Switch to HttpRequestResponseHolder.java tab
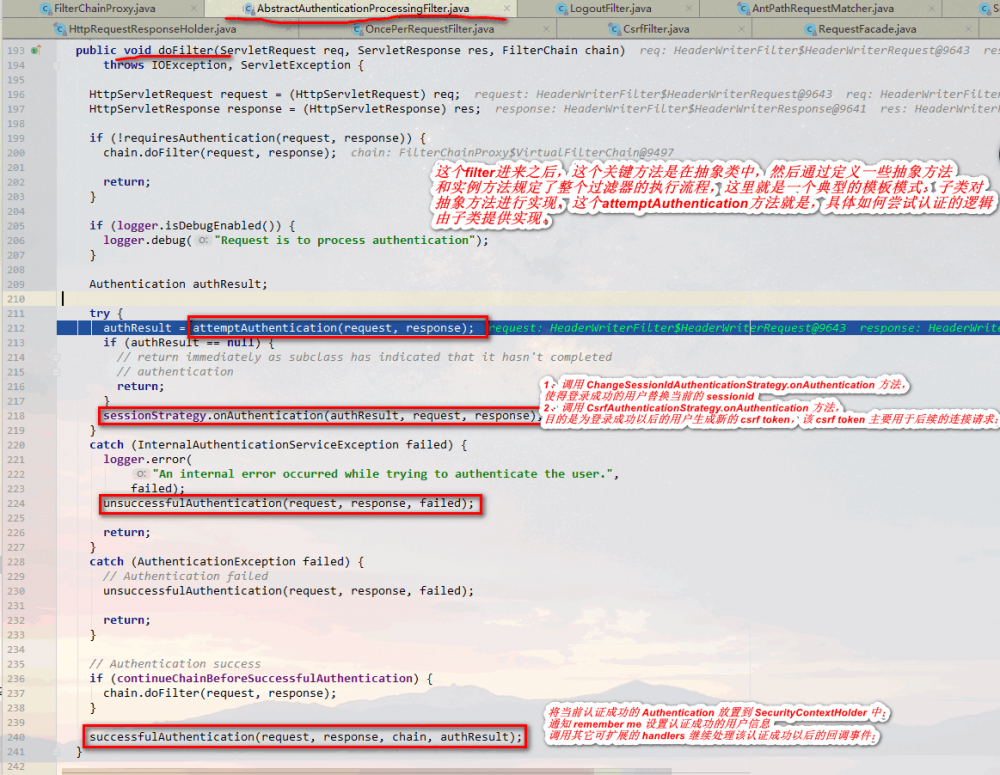Image resolution: width=1000 pixels, height=775 pixels. click(x=152, y=29)
